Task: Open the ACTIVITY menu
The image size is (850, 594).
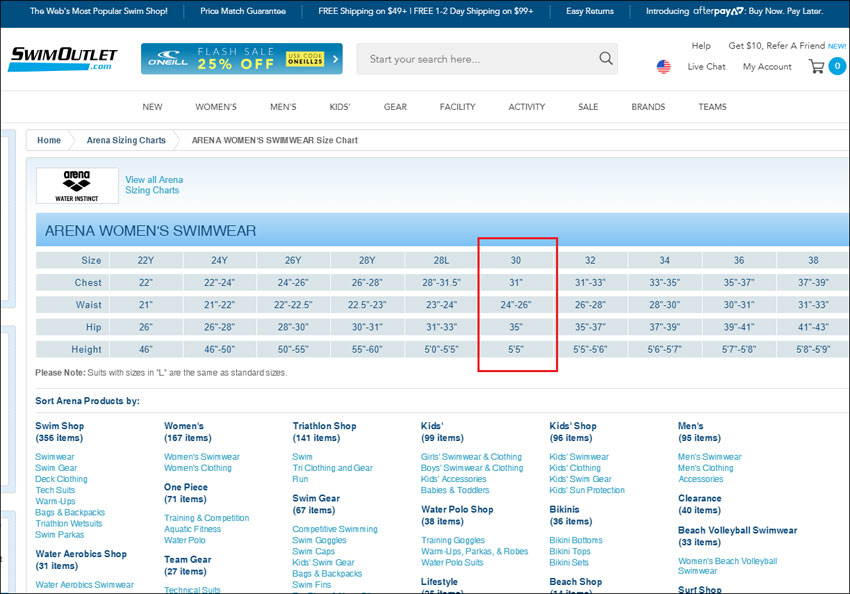Action: click(x=526, y=107)
